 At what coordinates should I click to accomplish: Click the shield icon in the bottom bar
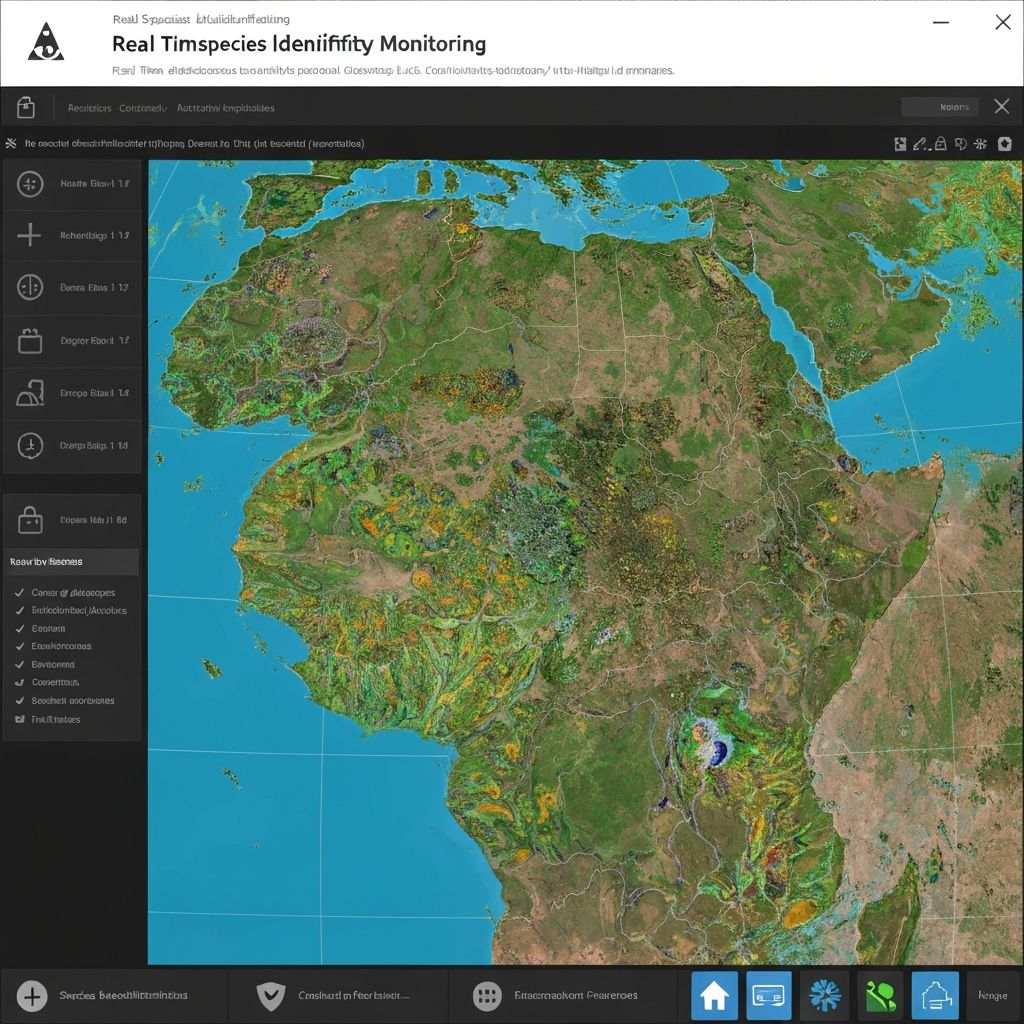pos(270,995)
